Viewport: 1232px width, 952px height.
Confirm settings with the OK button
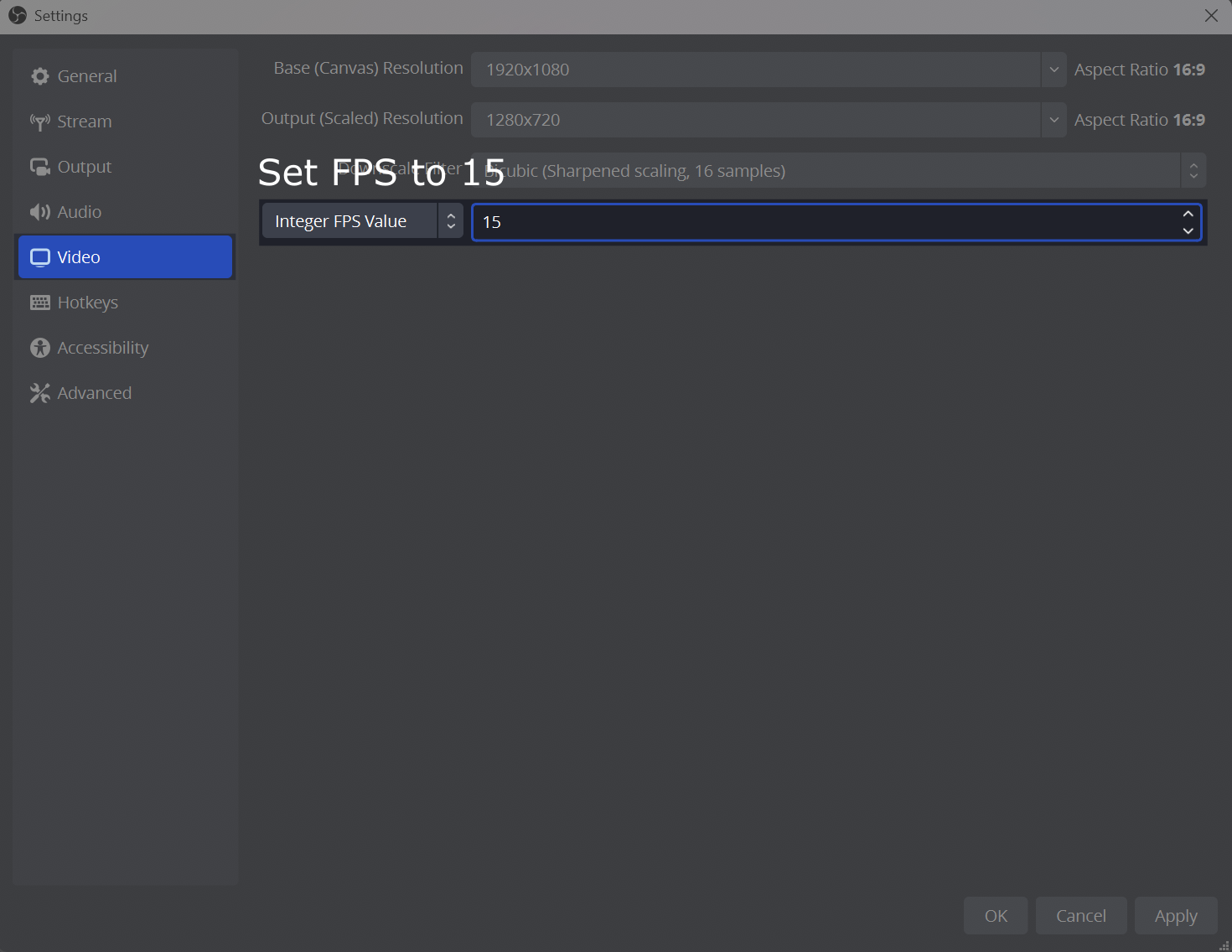point(995,915)
